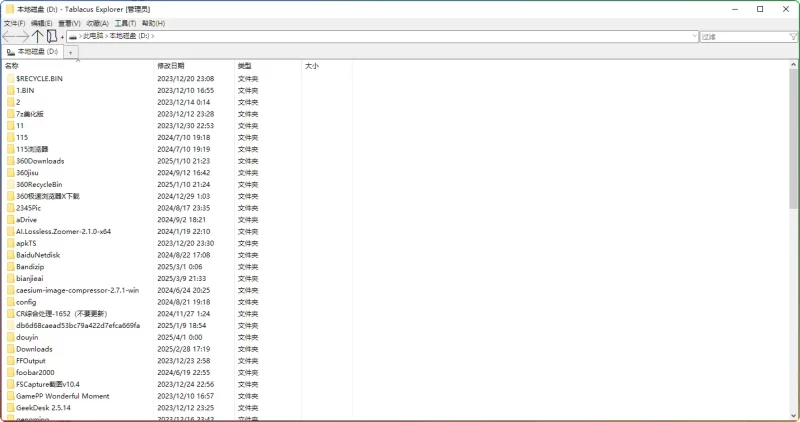
Task: Select the CR综合处理-1652 folder
Action: click(x=61, y=313)
